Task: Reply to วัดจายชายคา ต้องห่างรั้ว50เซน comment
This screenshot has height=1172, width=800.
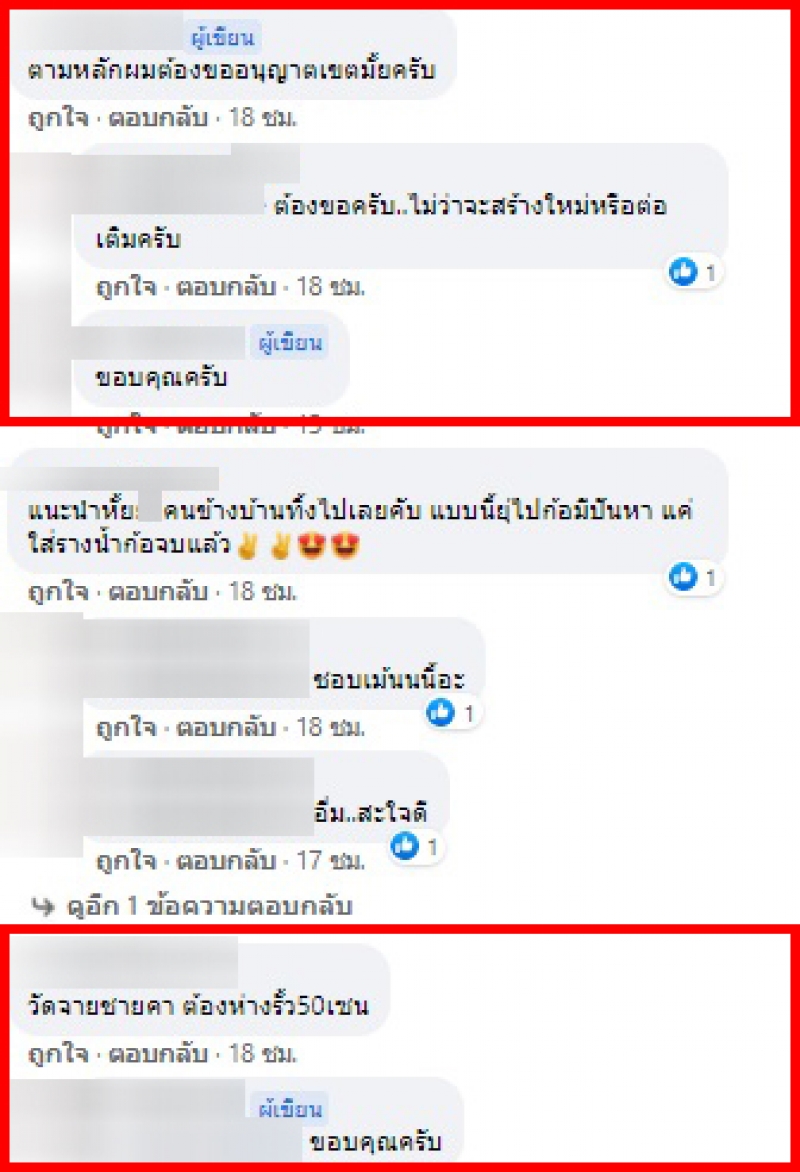Action: click(158, 1054)
